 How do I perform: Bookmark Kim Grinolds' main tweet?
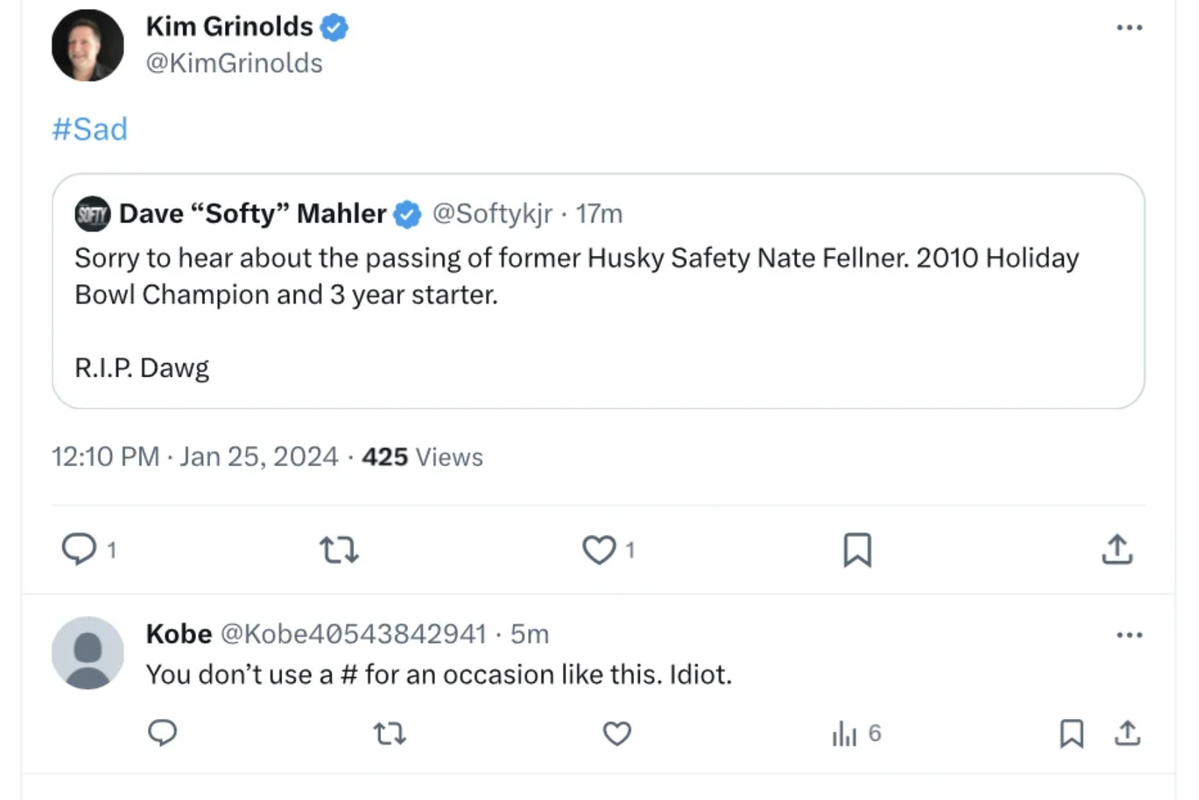tap(857, 549)
